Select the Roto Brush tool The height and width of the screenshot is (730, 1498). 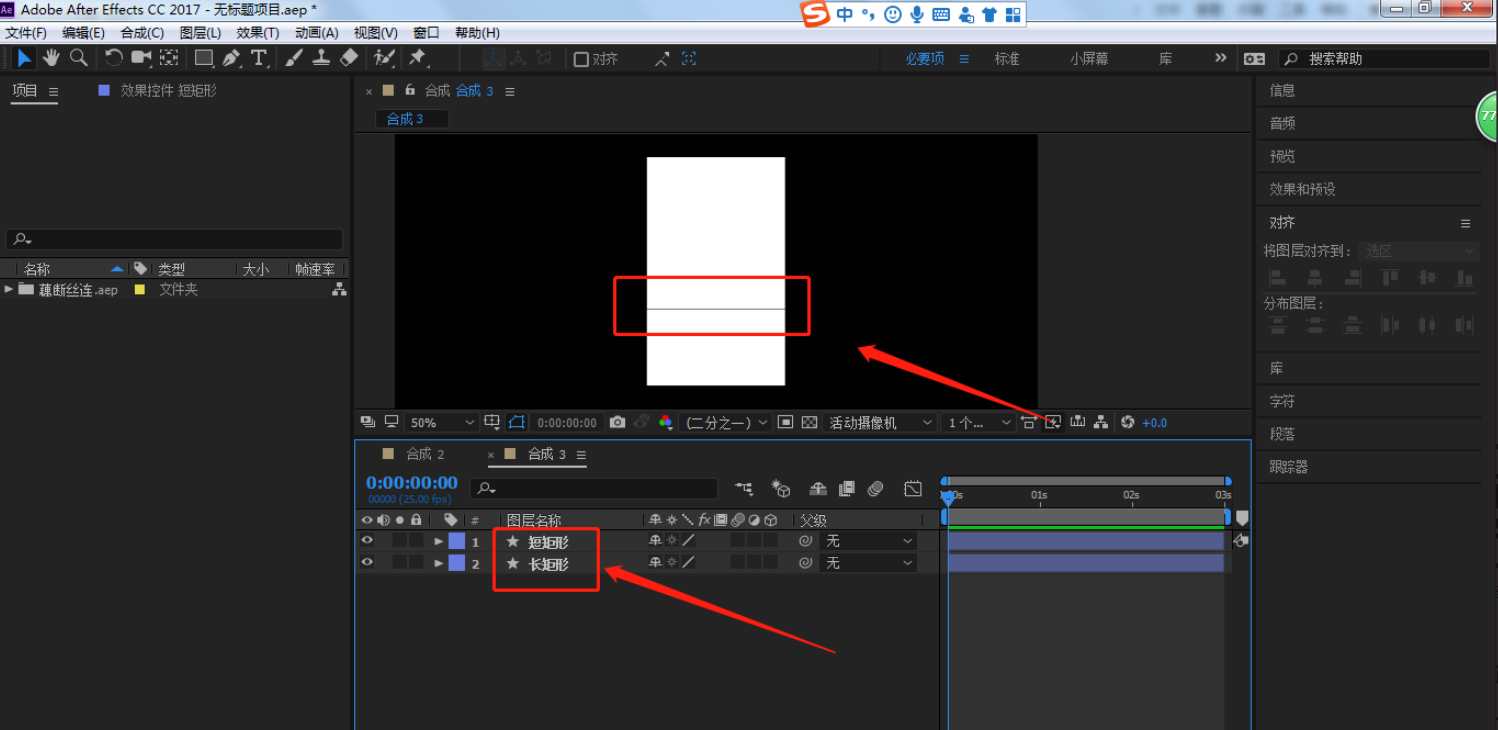coord(384,58)
